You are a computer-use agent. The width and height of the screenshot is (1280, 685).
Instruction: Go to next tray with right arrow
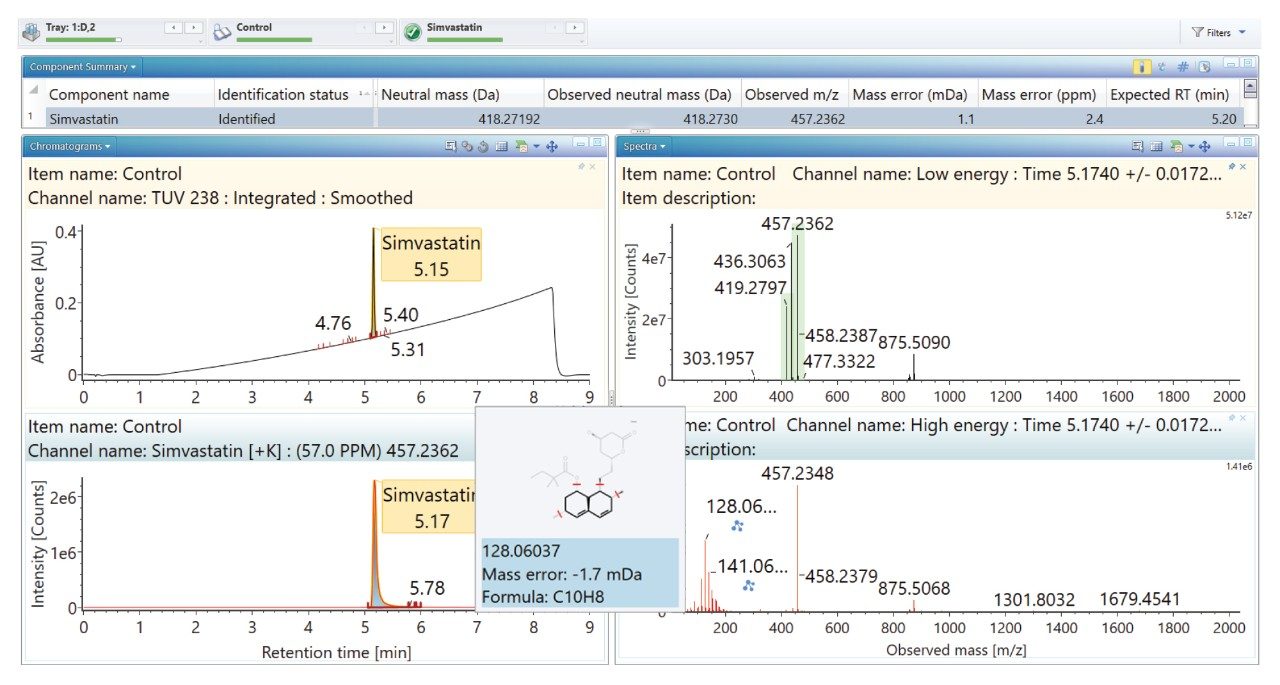click(x=193, y=28)
